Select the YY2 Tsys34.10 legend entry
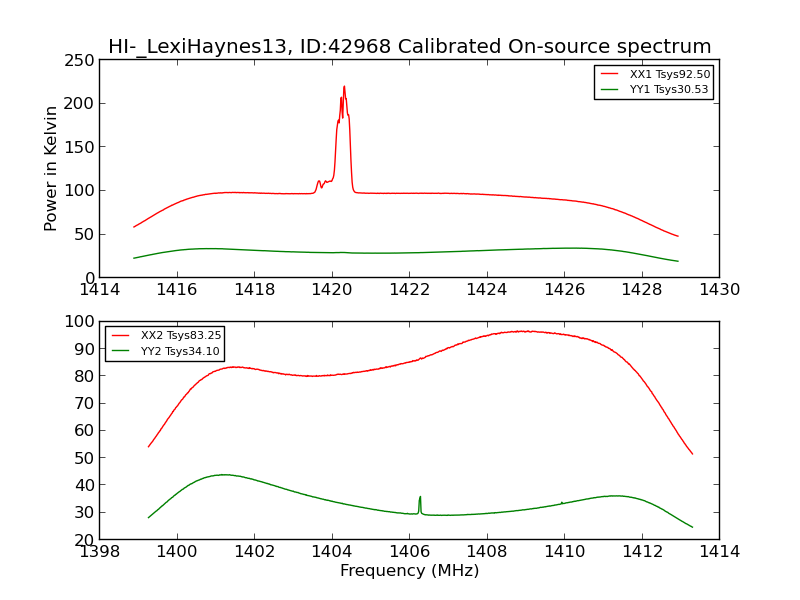The height and width of the screenshot is (600, 800). pyautogui.click(x=181, y=351)
